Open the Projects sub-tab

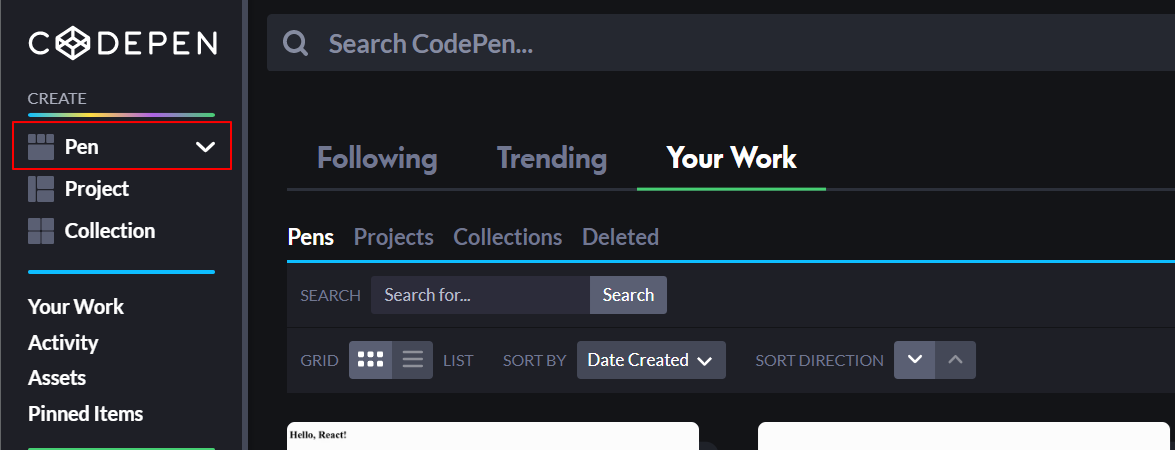[x=393, y=237]
